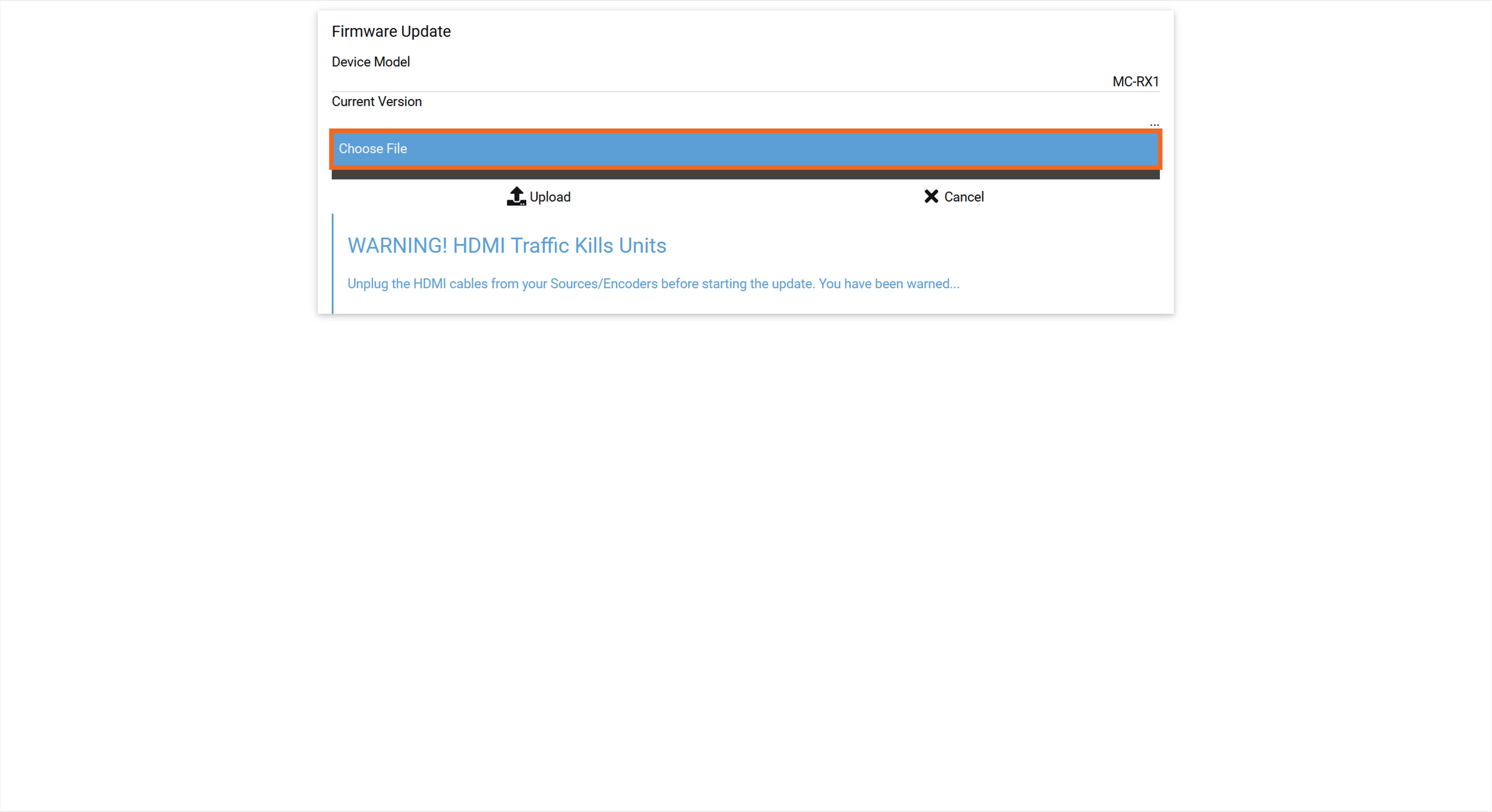Click the X icon beside Cancel

pos(931,196)
